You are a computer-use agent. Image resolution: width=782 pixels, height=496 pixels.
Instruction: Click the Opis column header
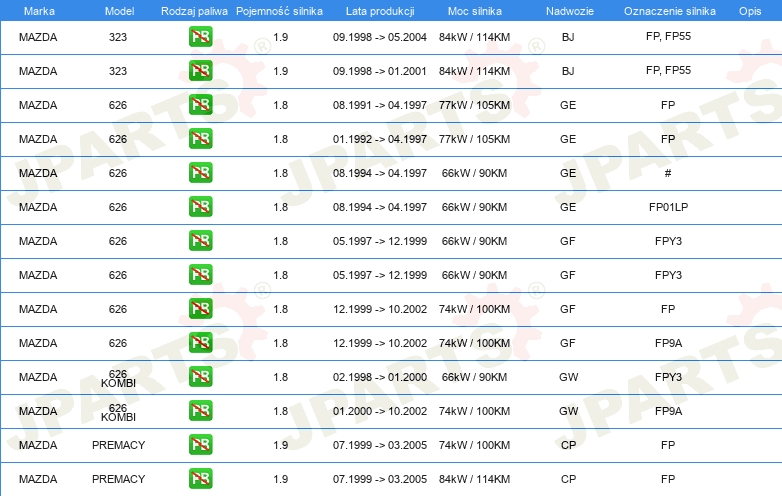tap(750, 11)
